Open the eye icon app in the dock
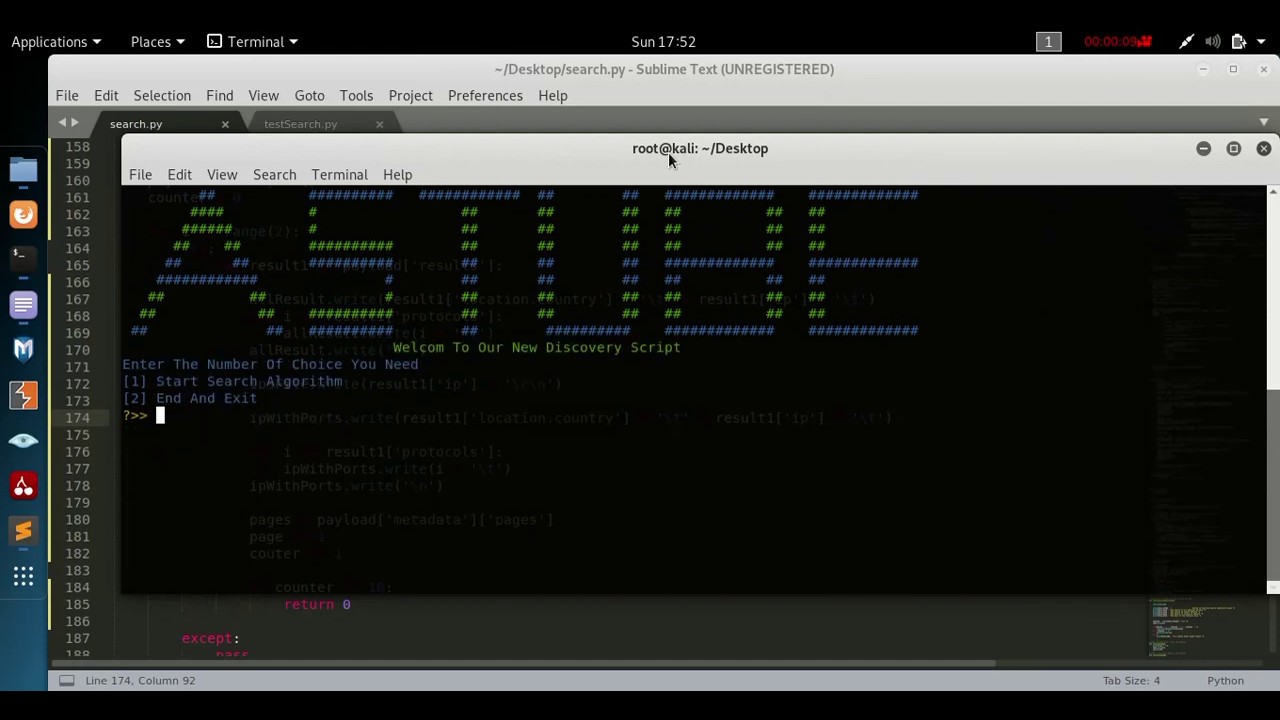Screen dimensions: 1280x720 pos(23,440)
